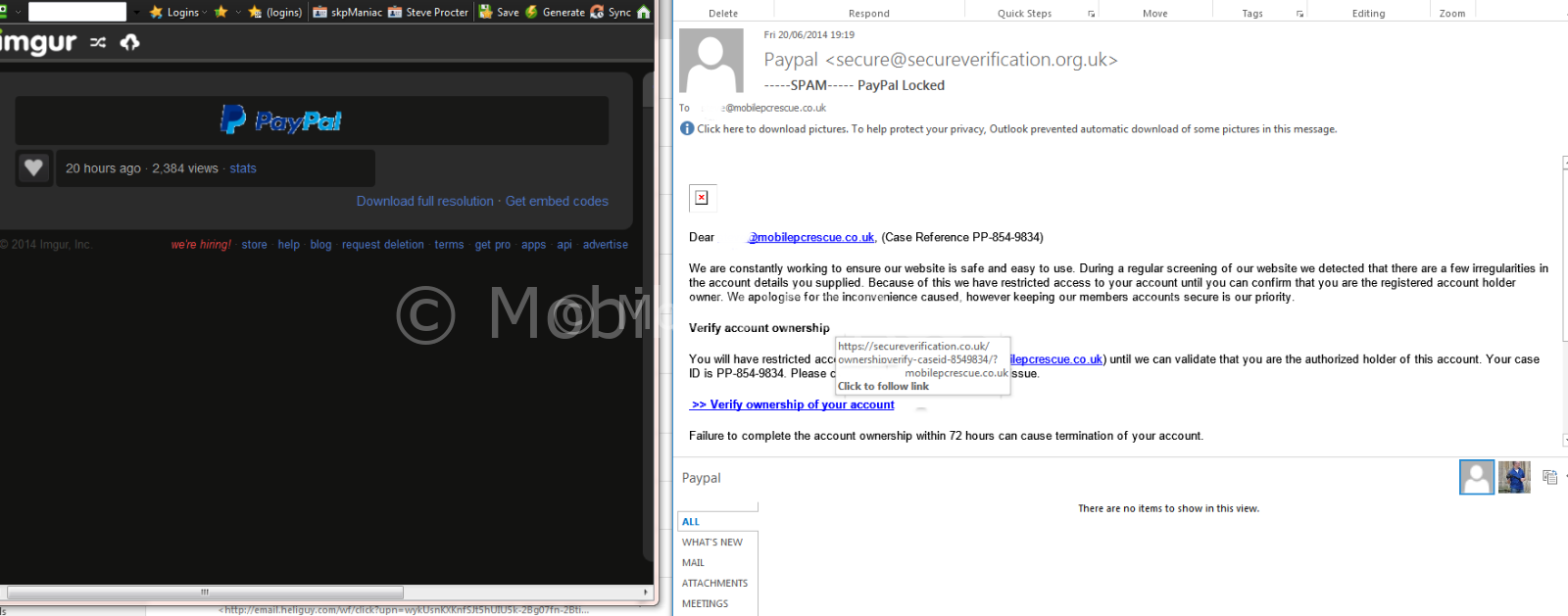The image size is (1568, 616).
Task: Click the 'request deletion' footer link
Action: click(x=383, y=245)
